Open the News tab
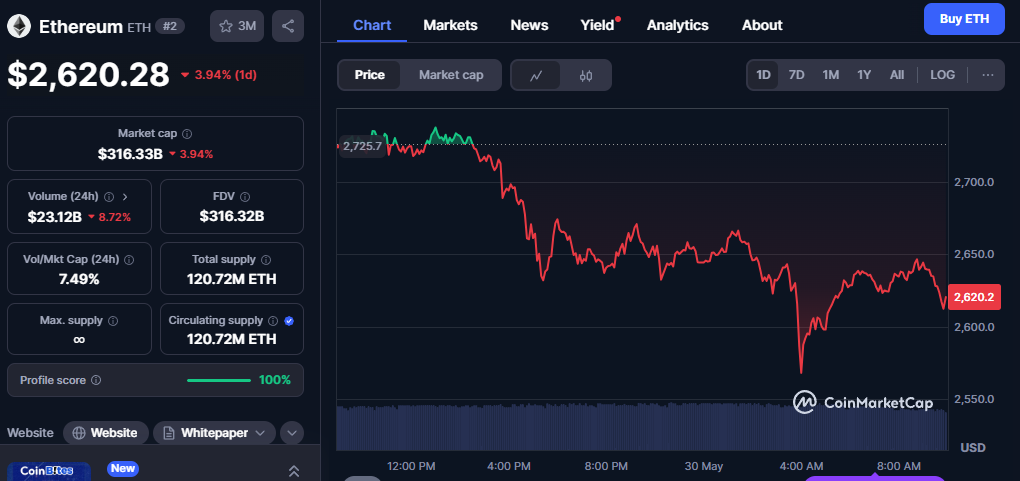This screenshot has width=1020, height=481. pos(529,25)
